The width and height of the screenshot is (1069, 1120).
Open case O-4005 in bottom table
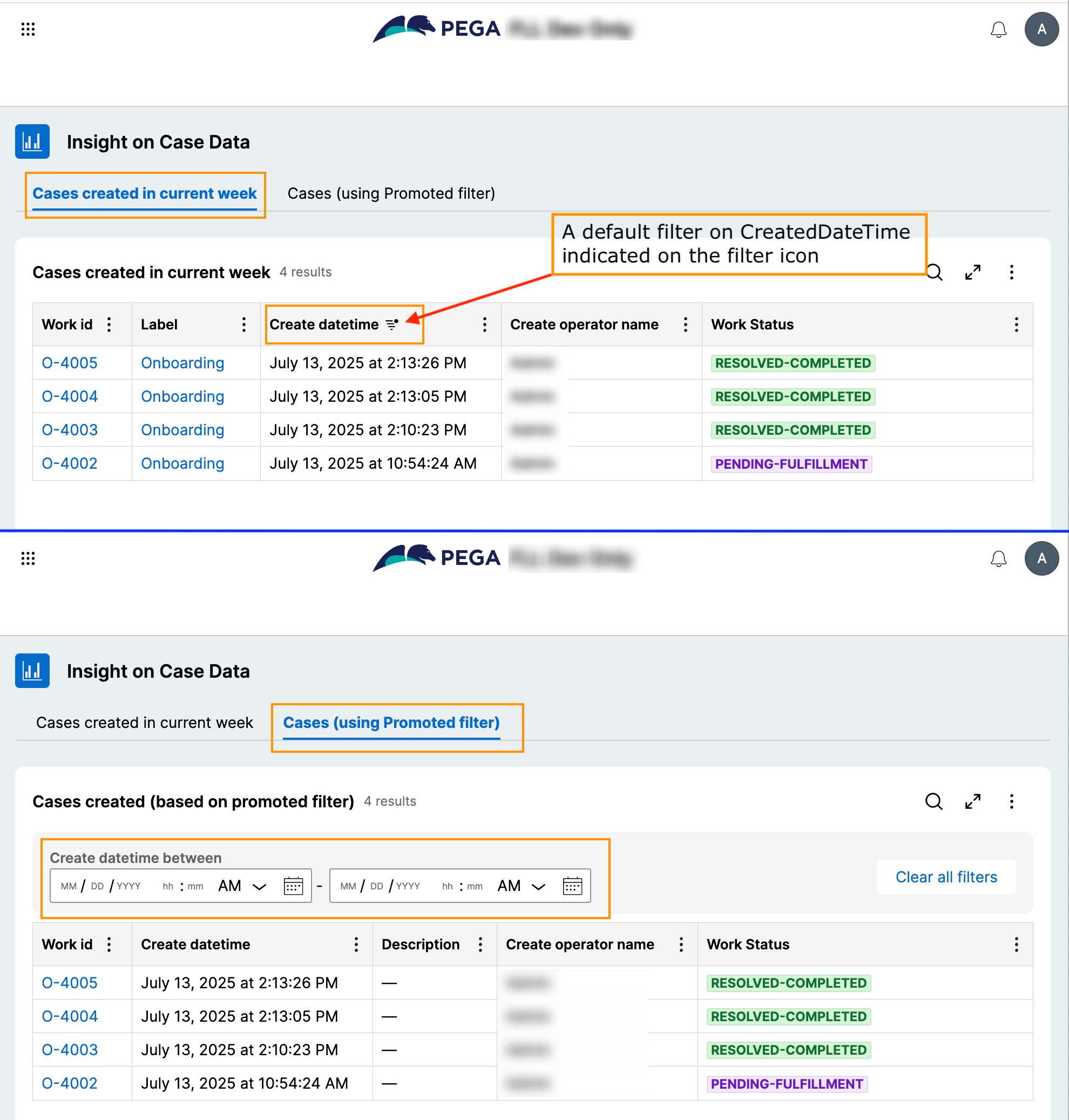tap(70, 983)
